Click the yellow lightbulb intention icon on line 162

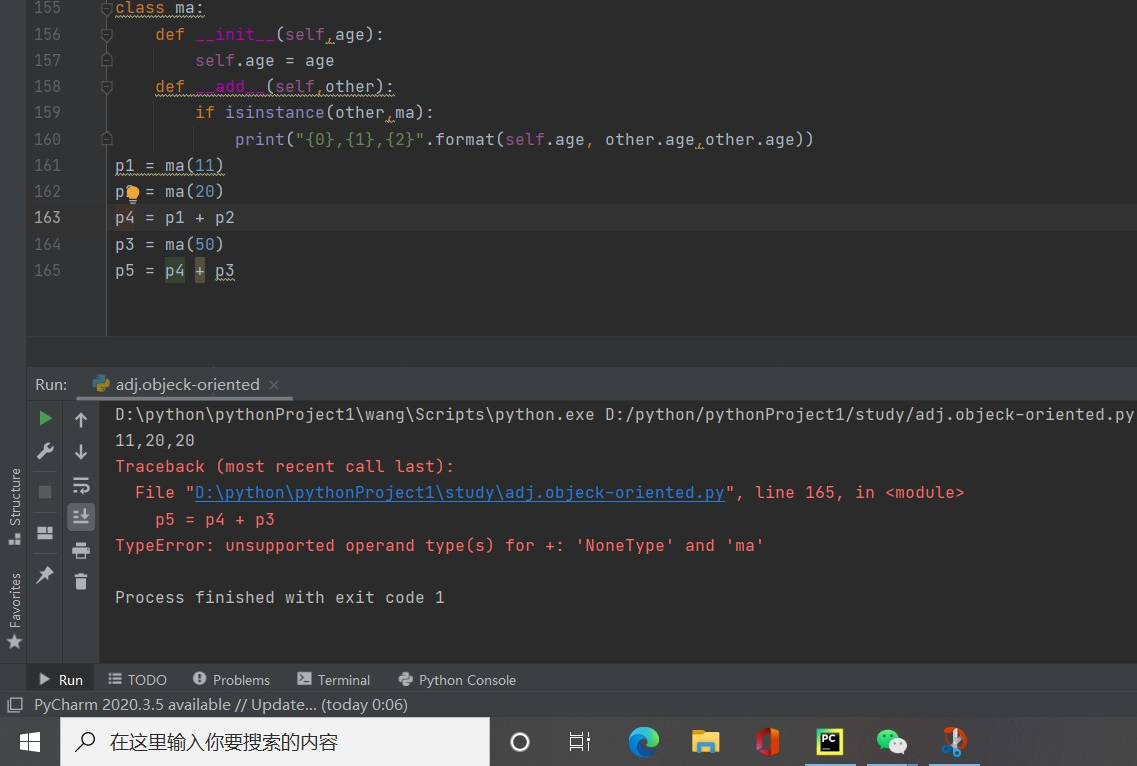[x=133, y=193]
